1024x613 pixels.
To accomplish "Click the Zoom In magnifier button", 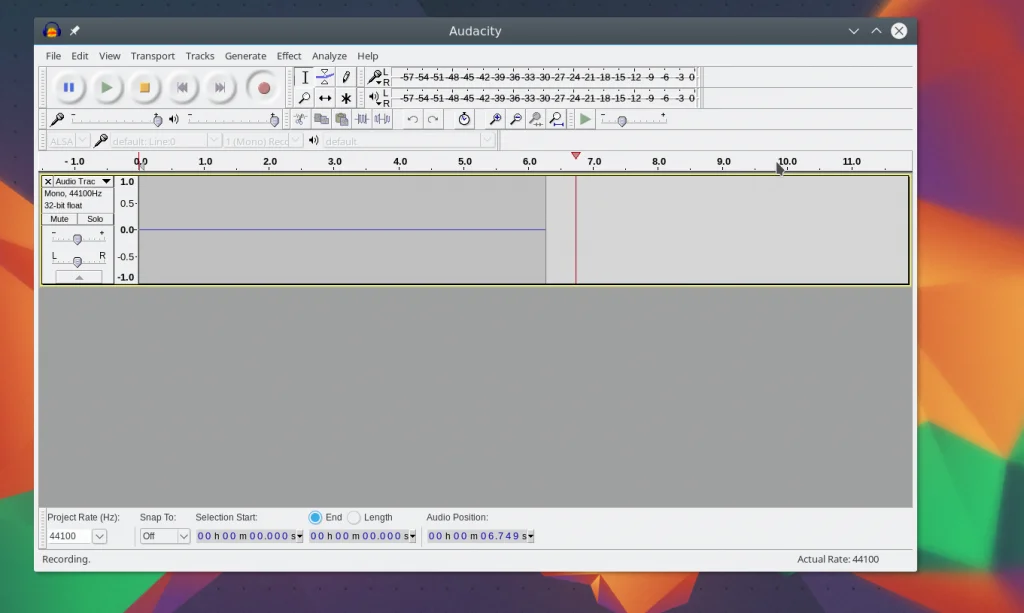I will point(494,119).
